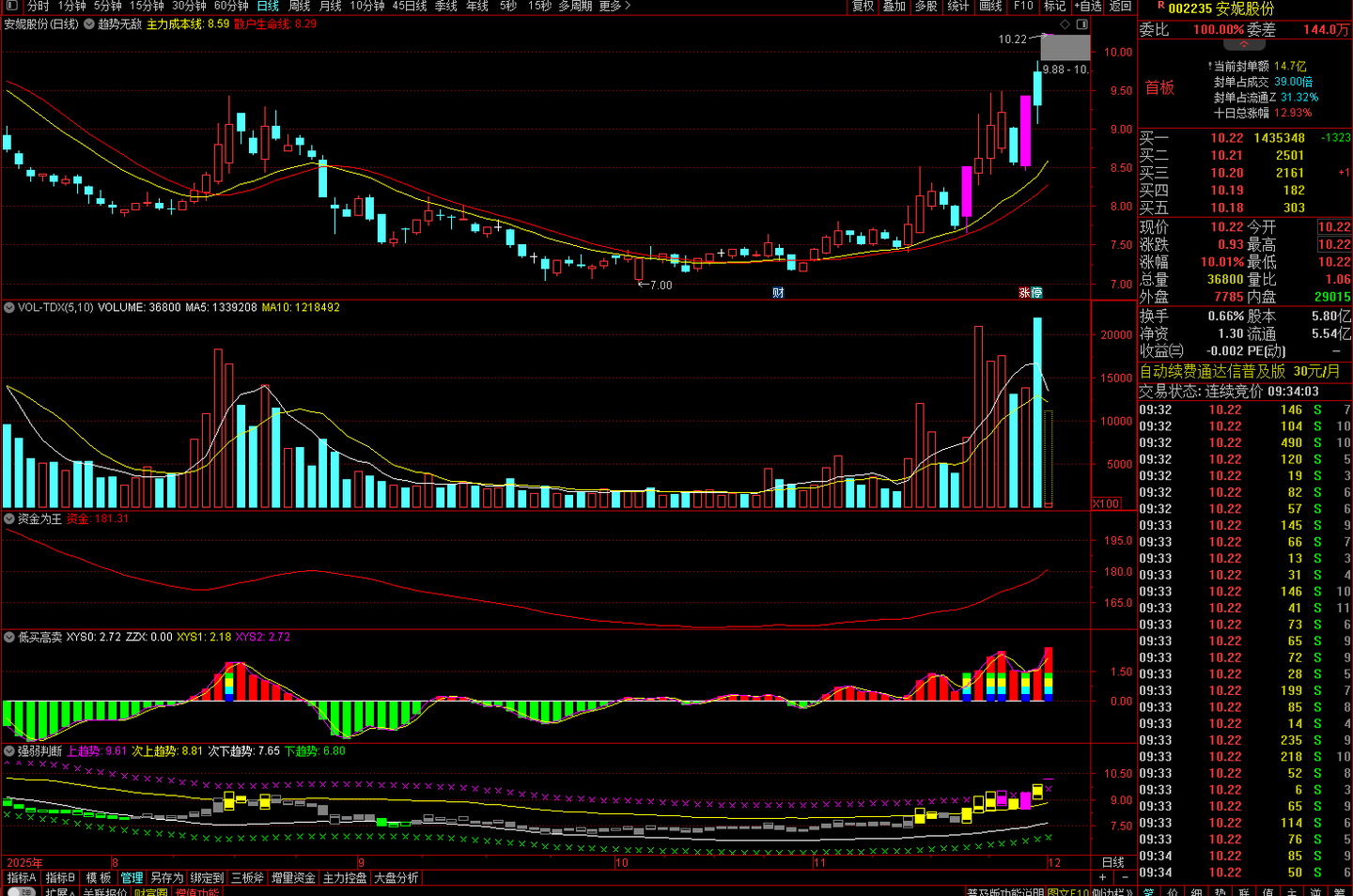Select the 10分钟 period
The width and height of the screenshot is (1353, 896).
(367, 6)
